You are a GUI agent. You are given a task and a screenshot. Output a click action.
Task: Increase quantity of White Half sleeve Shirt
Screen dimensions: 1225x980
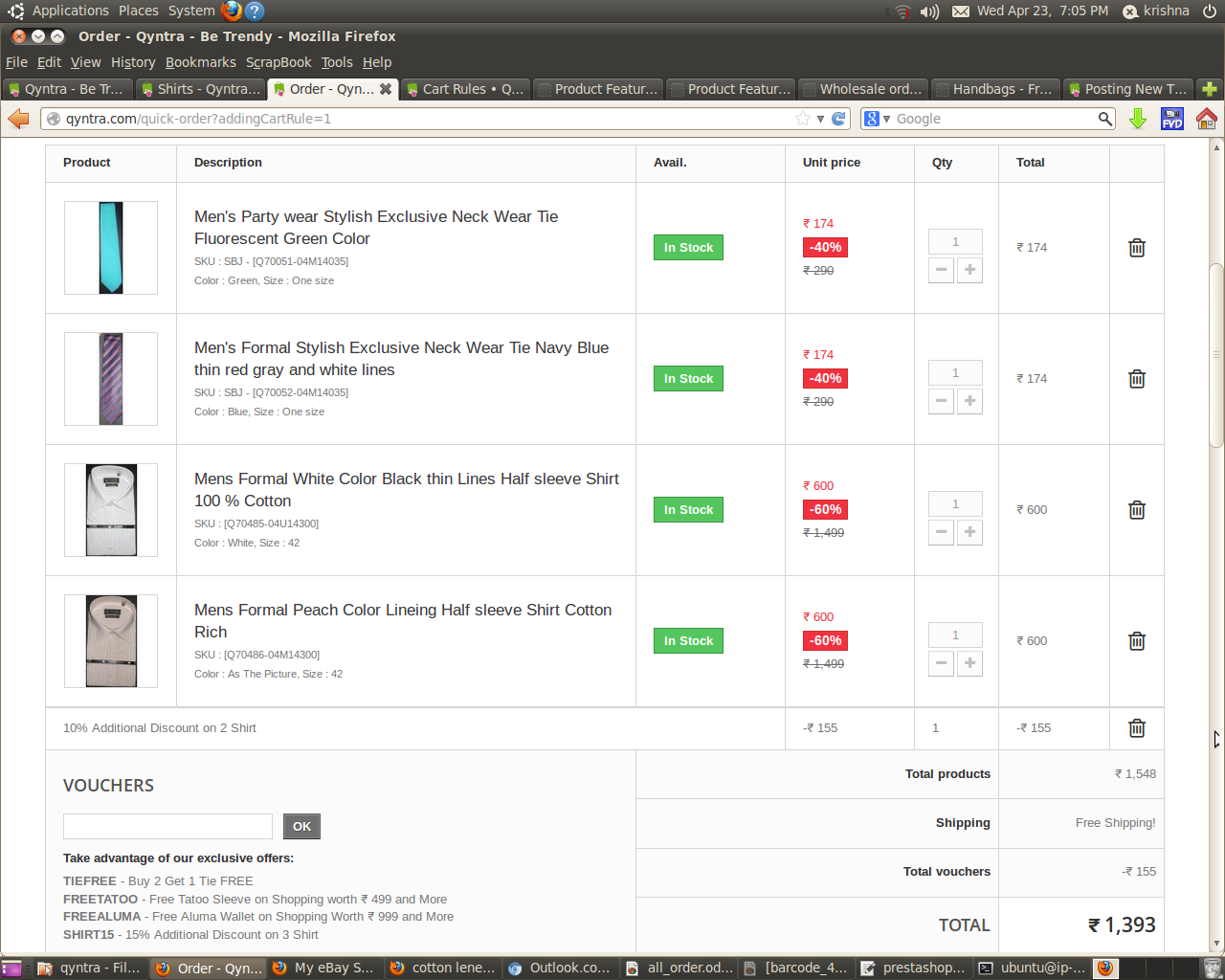[x=970, y=532]
